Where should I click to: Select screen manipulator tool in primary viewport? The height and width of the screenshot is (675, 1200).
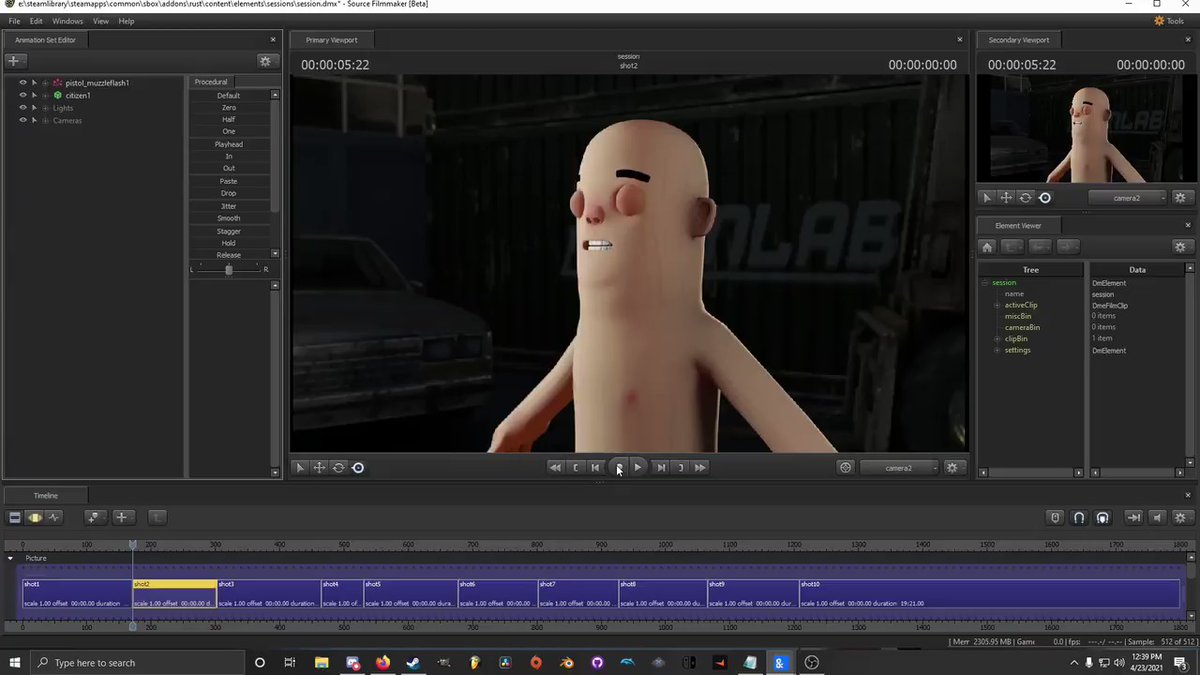coord(358,467)
